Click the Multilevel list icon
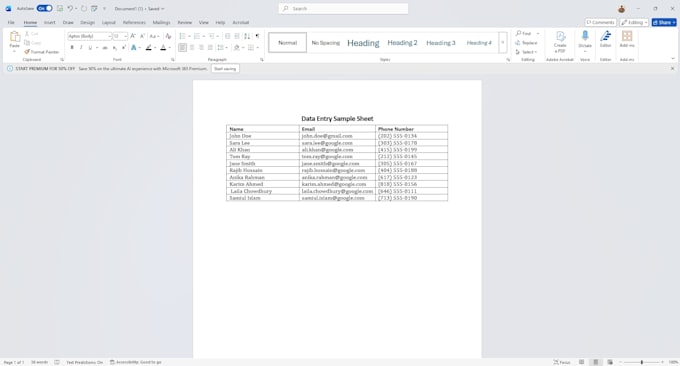The image size is (680, 366). pyautogui.click(x=211, y=36)
